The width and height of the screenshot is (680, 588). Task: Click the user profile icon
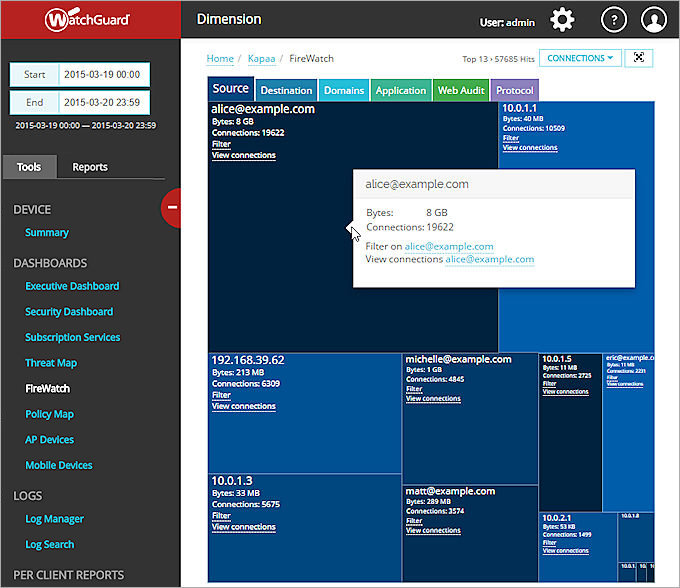point(653,20)
